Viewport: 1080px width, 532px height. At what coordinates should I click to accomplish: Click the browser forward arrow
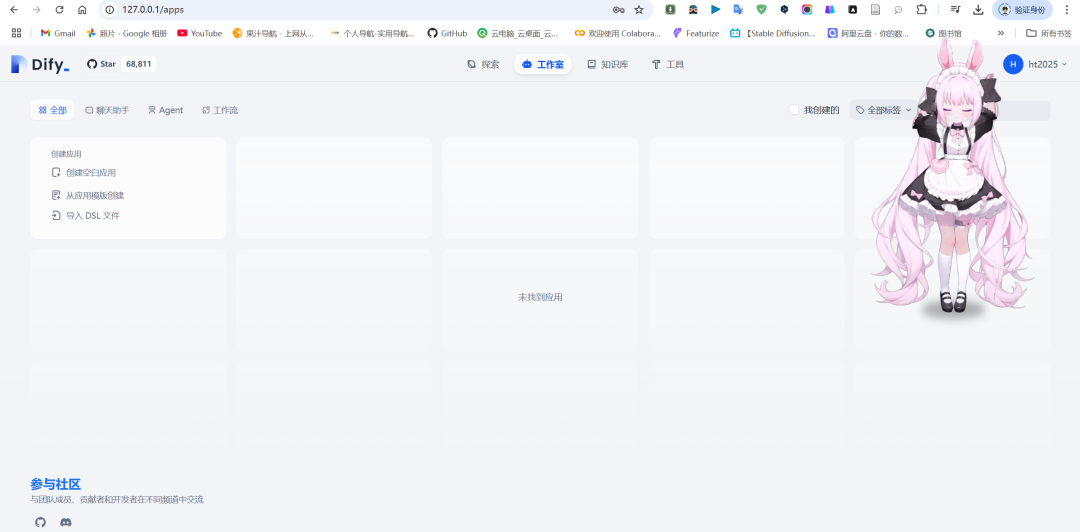click(x=37, y=10)
